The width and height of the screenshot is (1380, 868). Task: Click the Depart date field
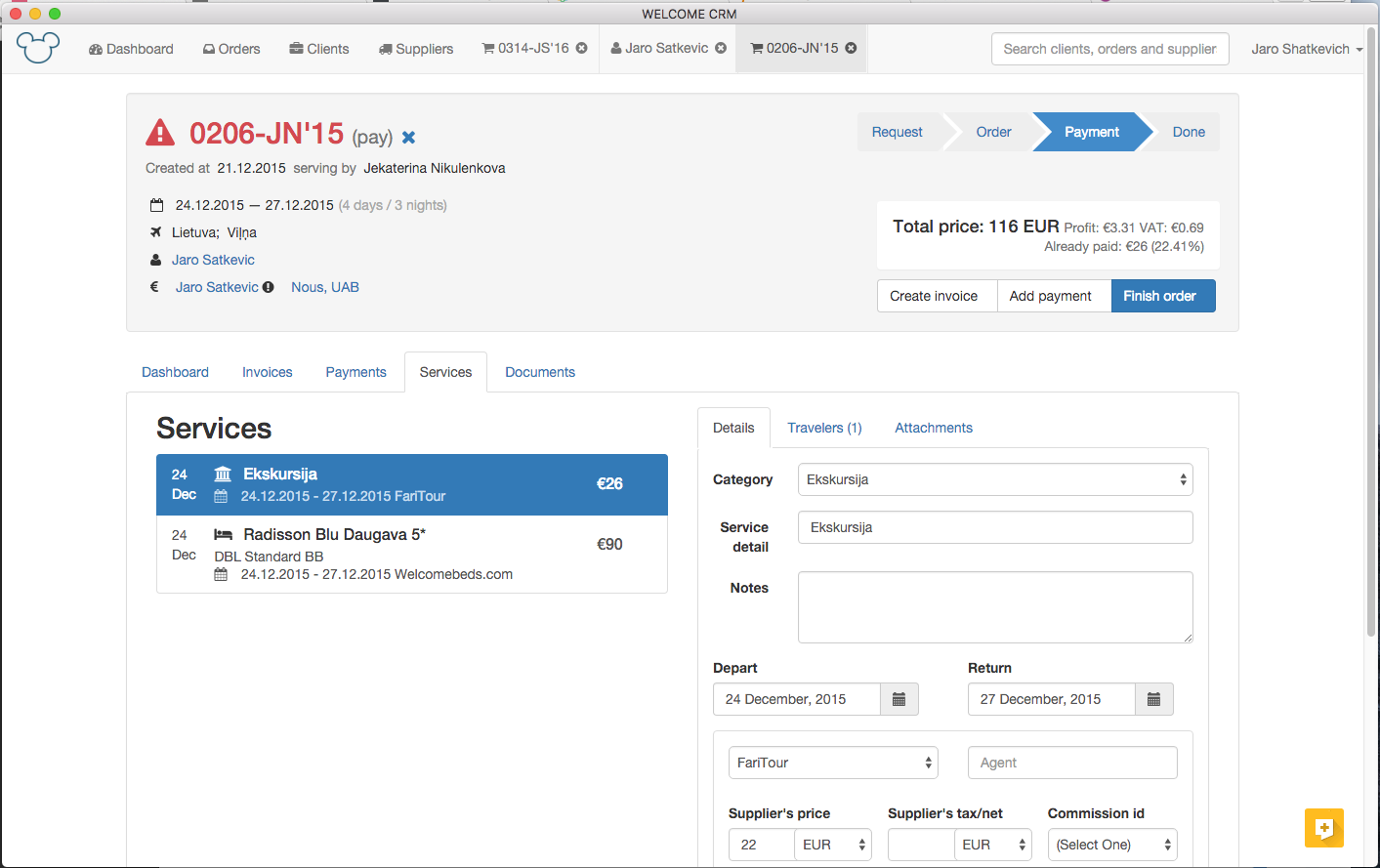pos(797,699)
